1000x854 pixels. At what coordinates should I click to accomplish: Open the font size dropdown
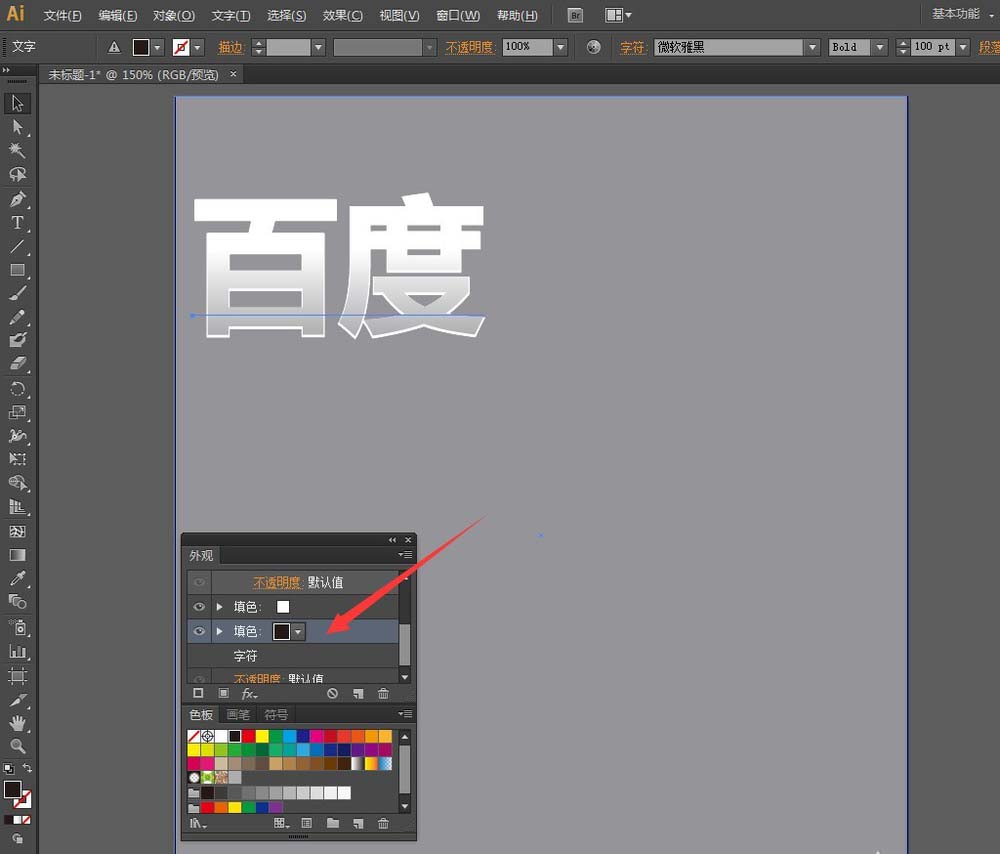point(964,47)
